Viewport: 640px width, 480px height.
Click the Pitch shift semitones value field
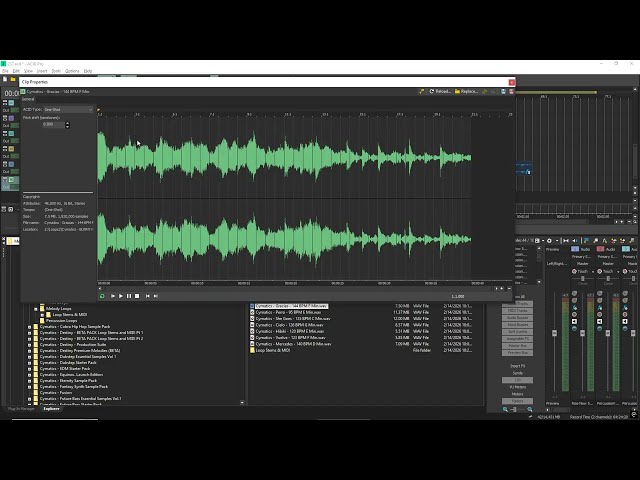click(x=53, y=124)
